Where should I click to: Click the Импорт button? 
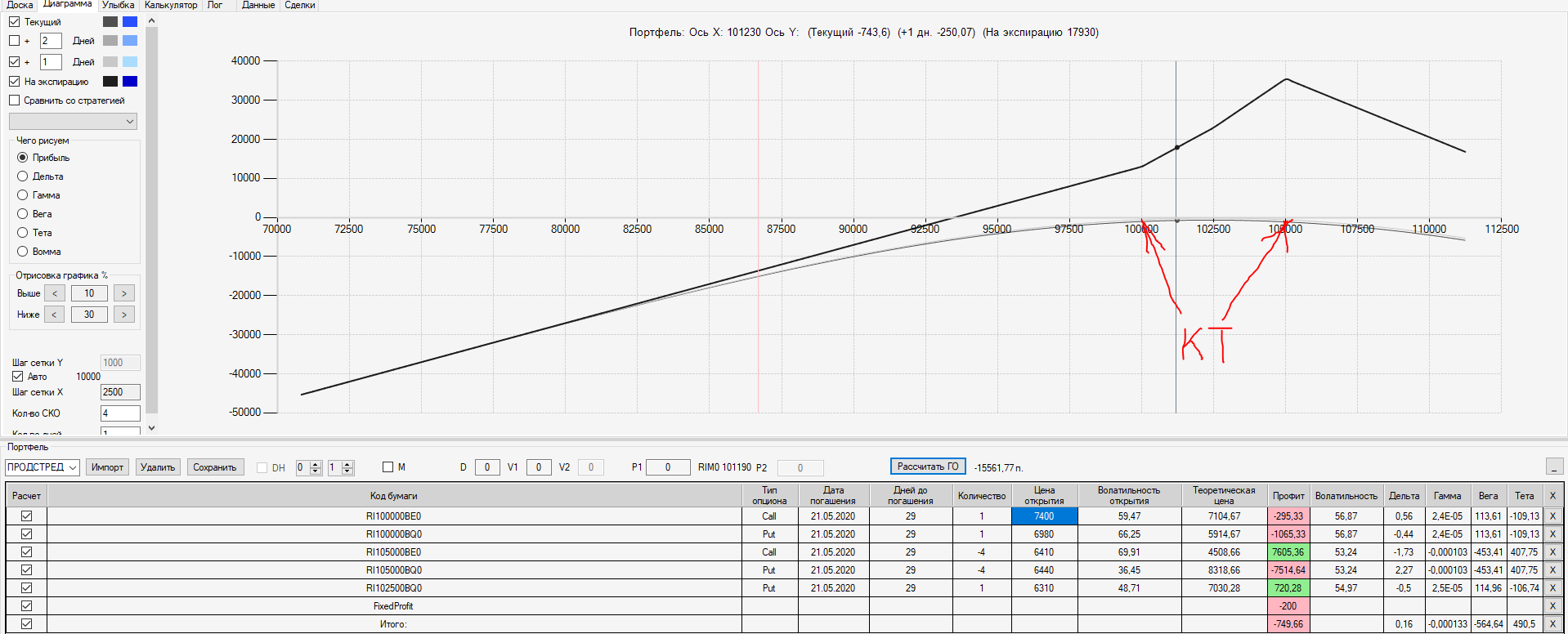coord(107,467)
